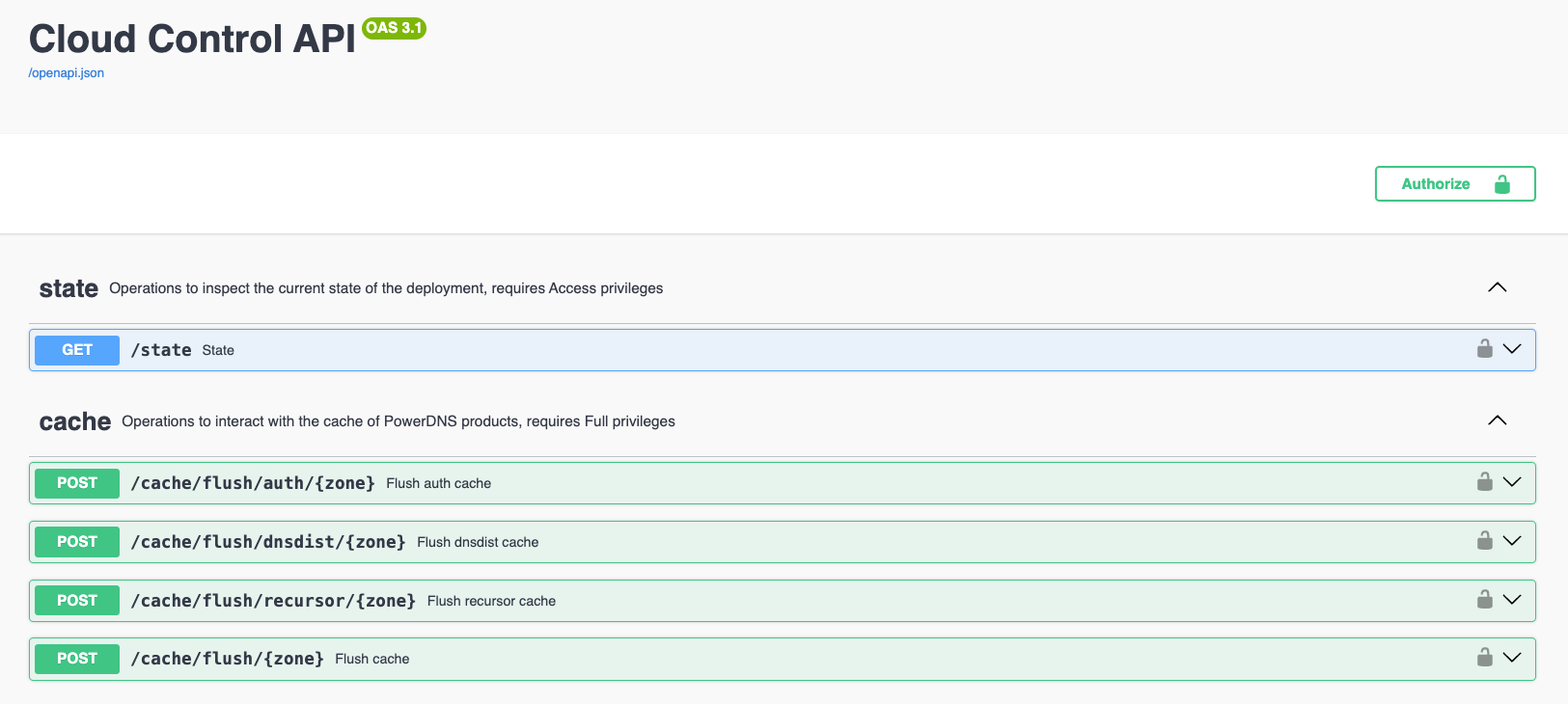This screenshot has height=704, width=1568.
Task: Click lock icon on /cache/flush/dnsdist/{zone} row
Action: tap(1484, 541)
